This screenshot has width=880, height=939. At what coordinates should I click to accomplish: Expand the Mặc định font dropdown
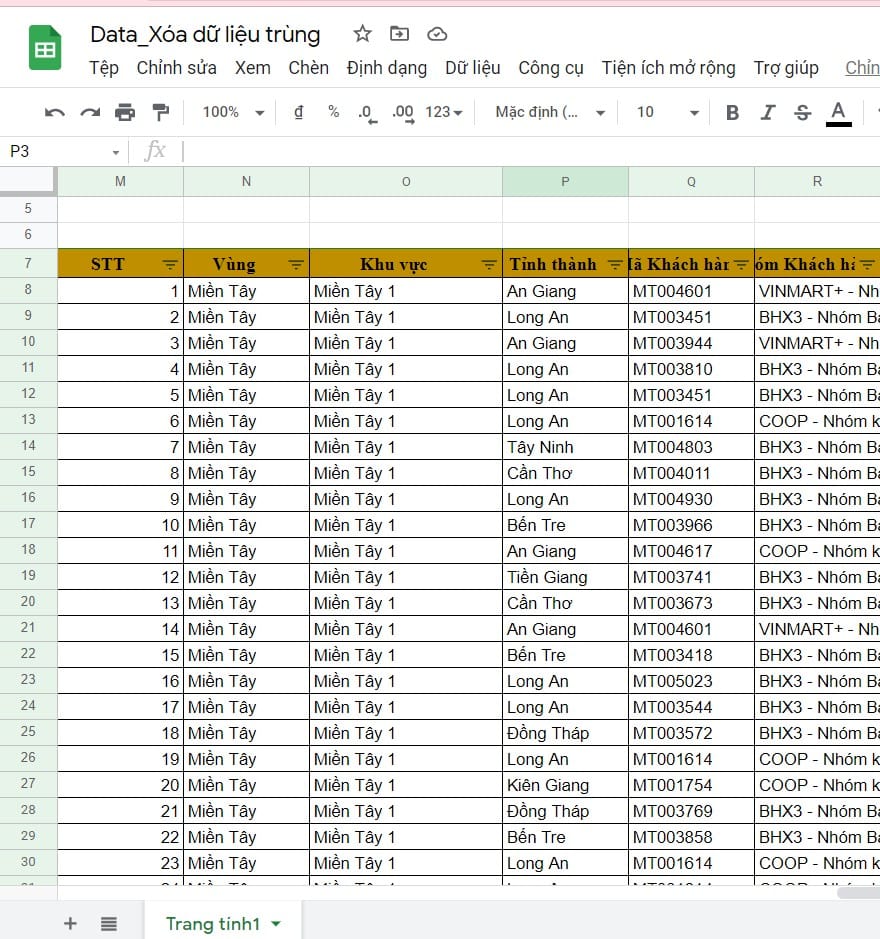coord(550,112)
